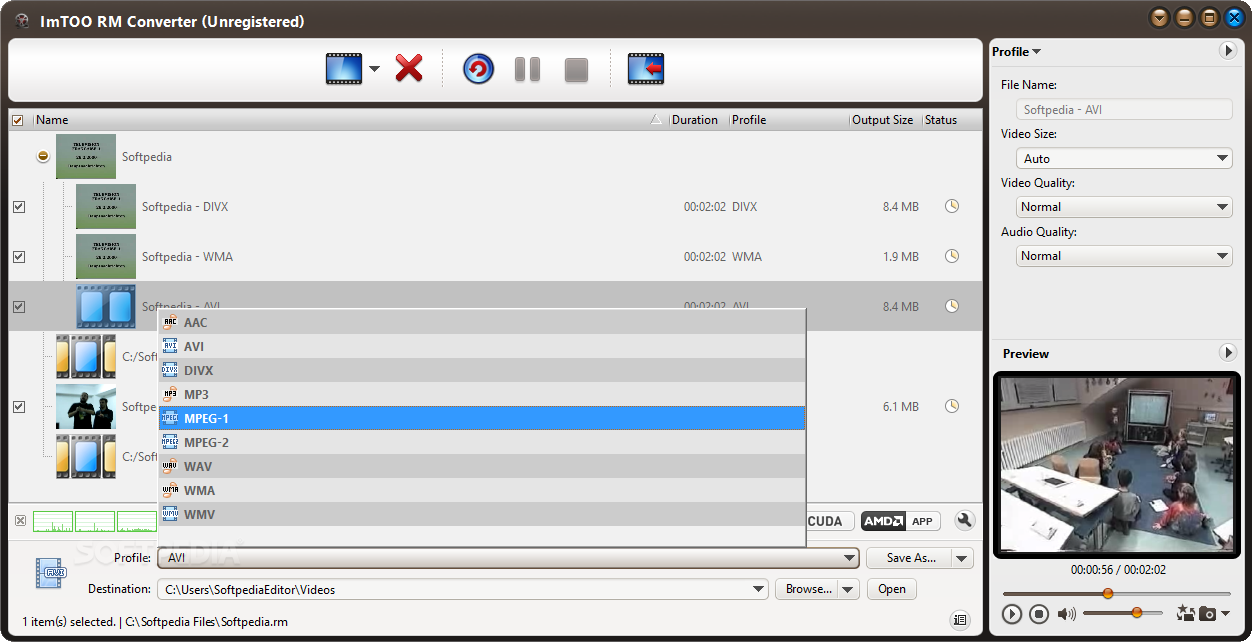Choose DIVX in the profile list

[482, 370]
